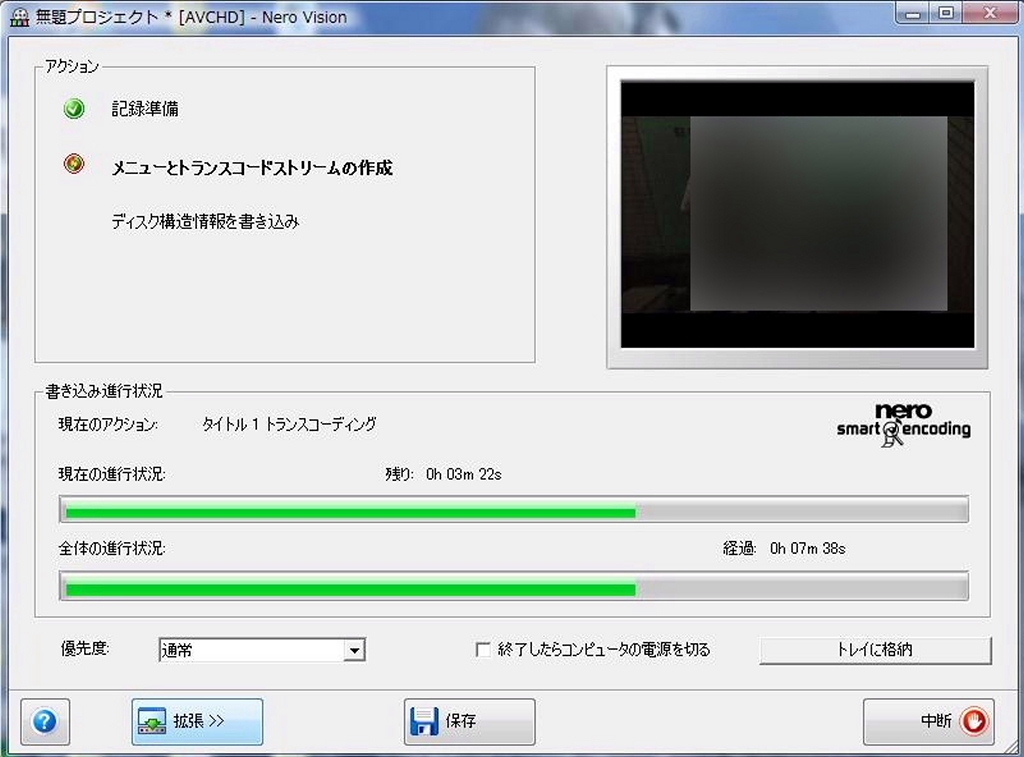Viewport: 1024px width, 757px height.
Task: Click the red stop hand icon
Action: tap(974, 722)
